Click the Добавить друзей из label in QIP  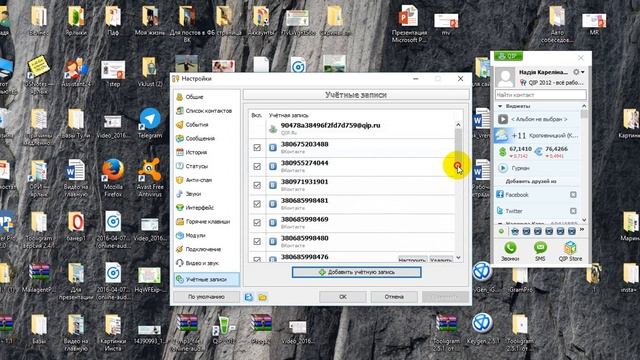pyautogui.click(x=531, y=181)
